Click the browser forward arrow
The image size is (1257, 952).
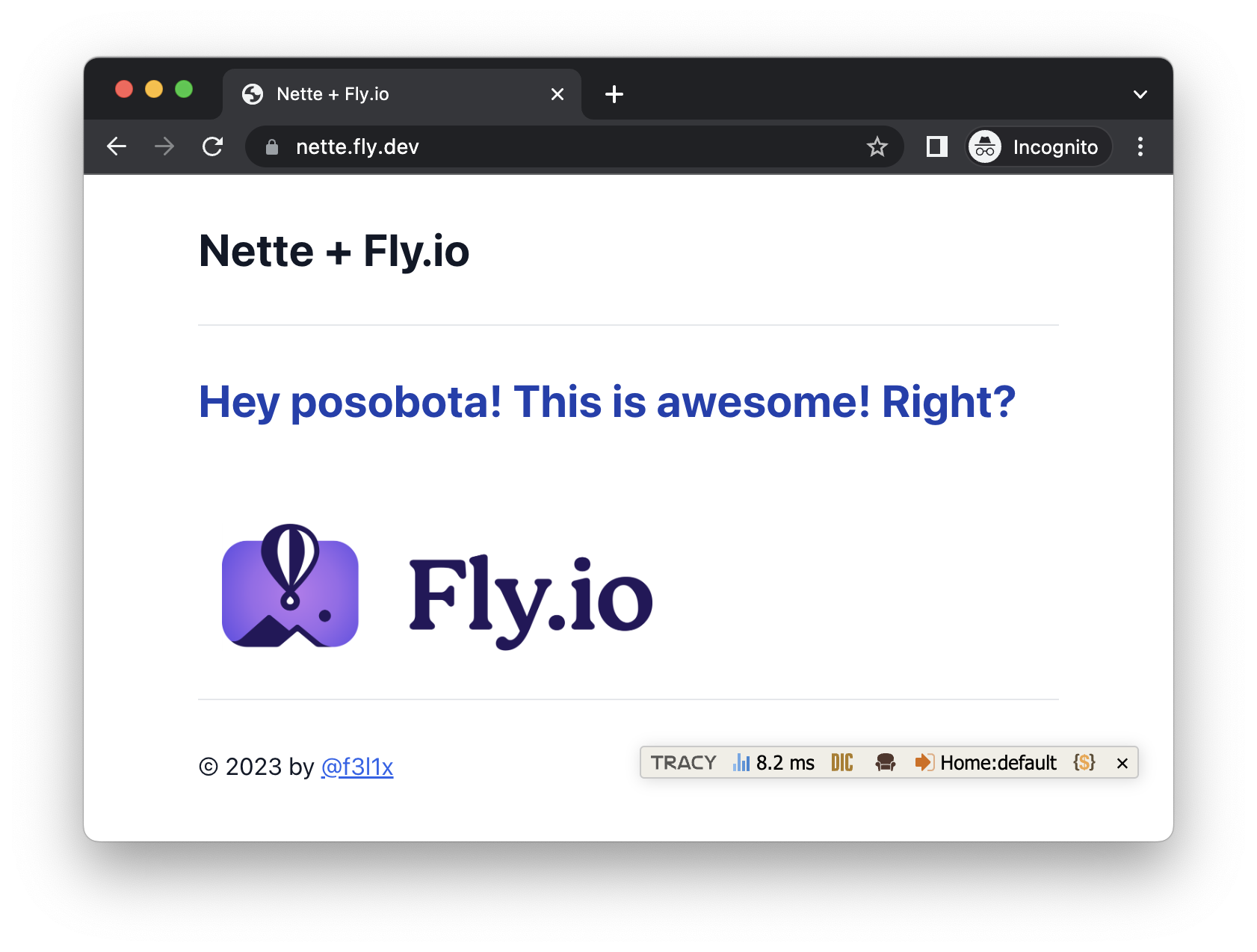(164, 146)
